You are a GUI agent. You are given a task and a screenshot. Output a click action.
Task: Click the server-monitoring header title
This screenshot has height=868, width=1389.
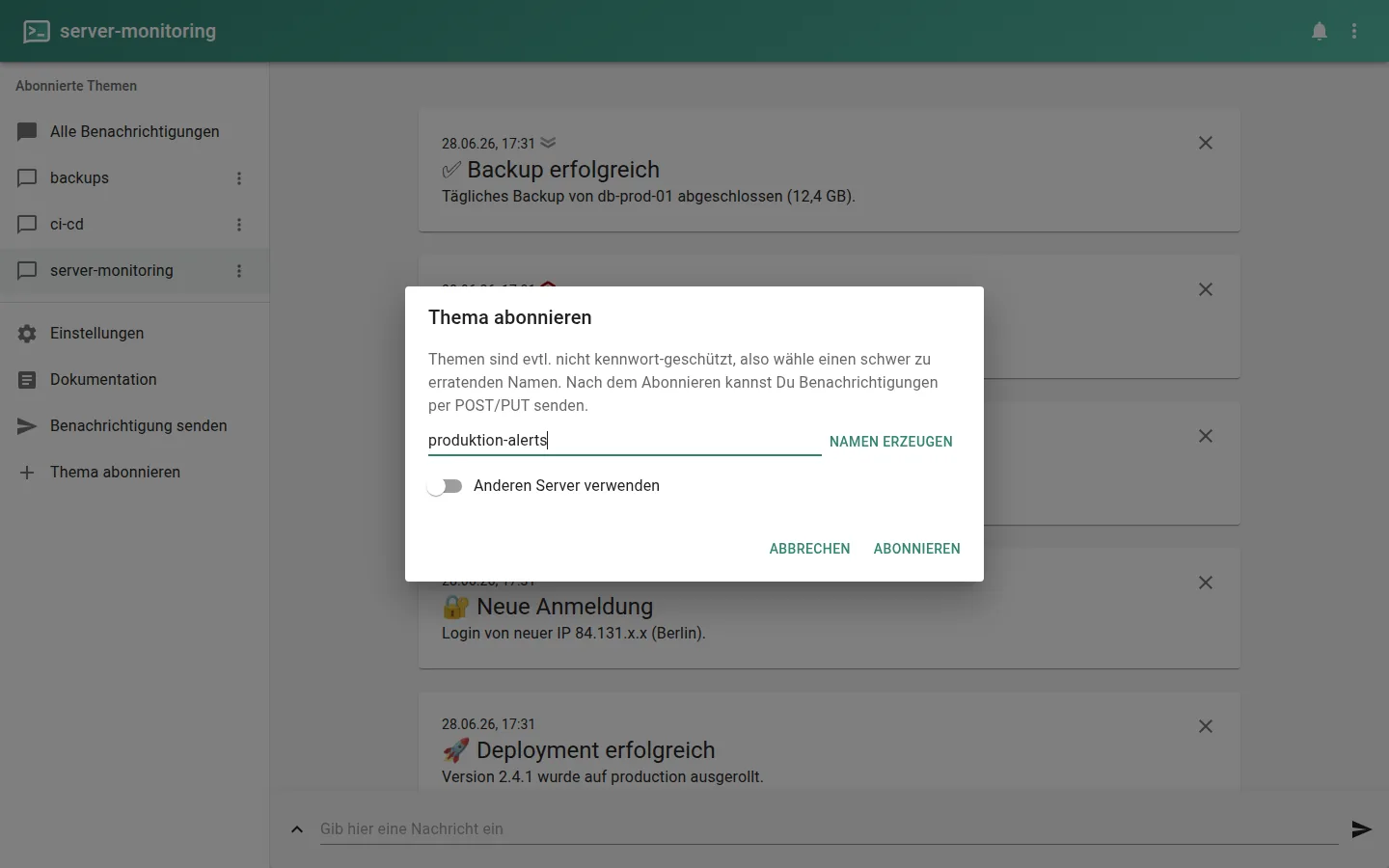[138, 31]
